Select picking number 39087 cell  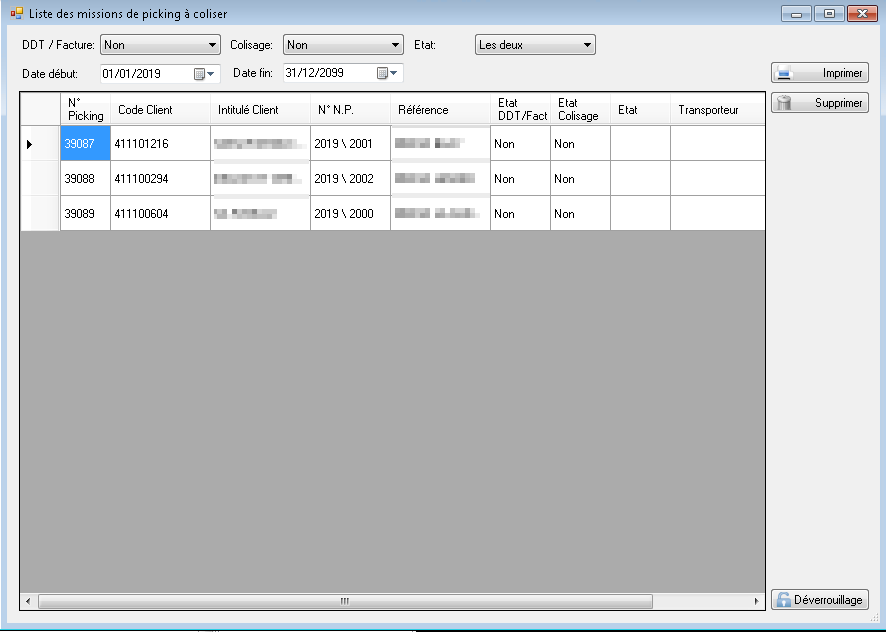click(x=85, y=144)
